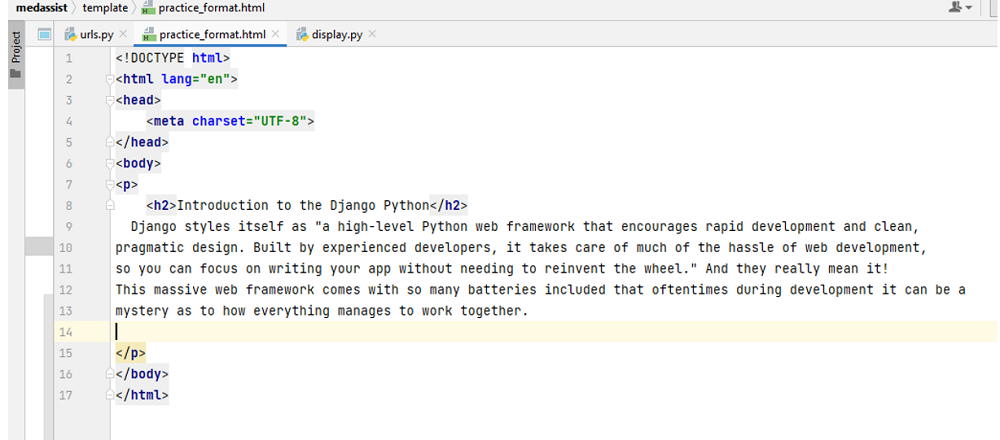Close the urls.py tab
1000x440 pixels.
(123, 35)
